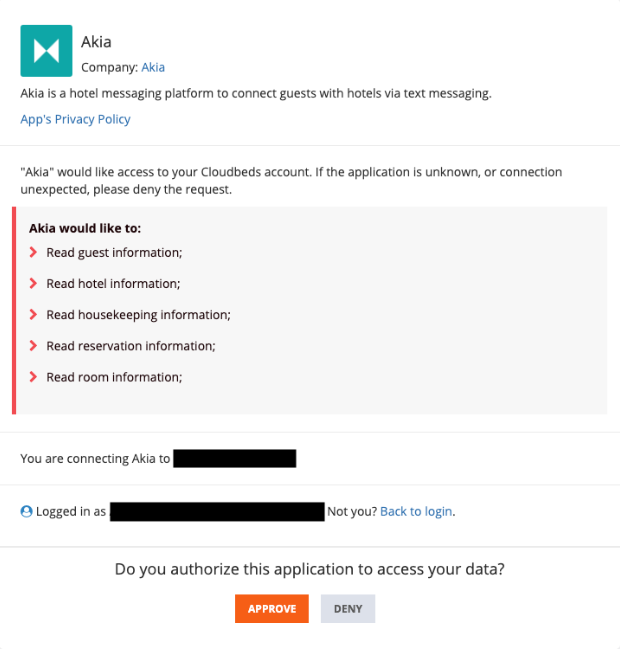The width and height of the screenshot is (620, 655).
Task: Click chevron beside Read housekeeping information
Action: click(33, 315)
